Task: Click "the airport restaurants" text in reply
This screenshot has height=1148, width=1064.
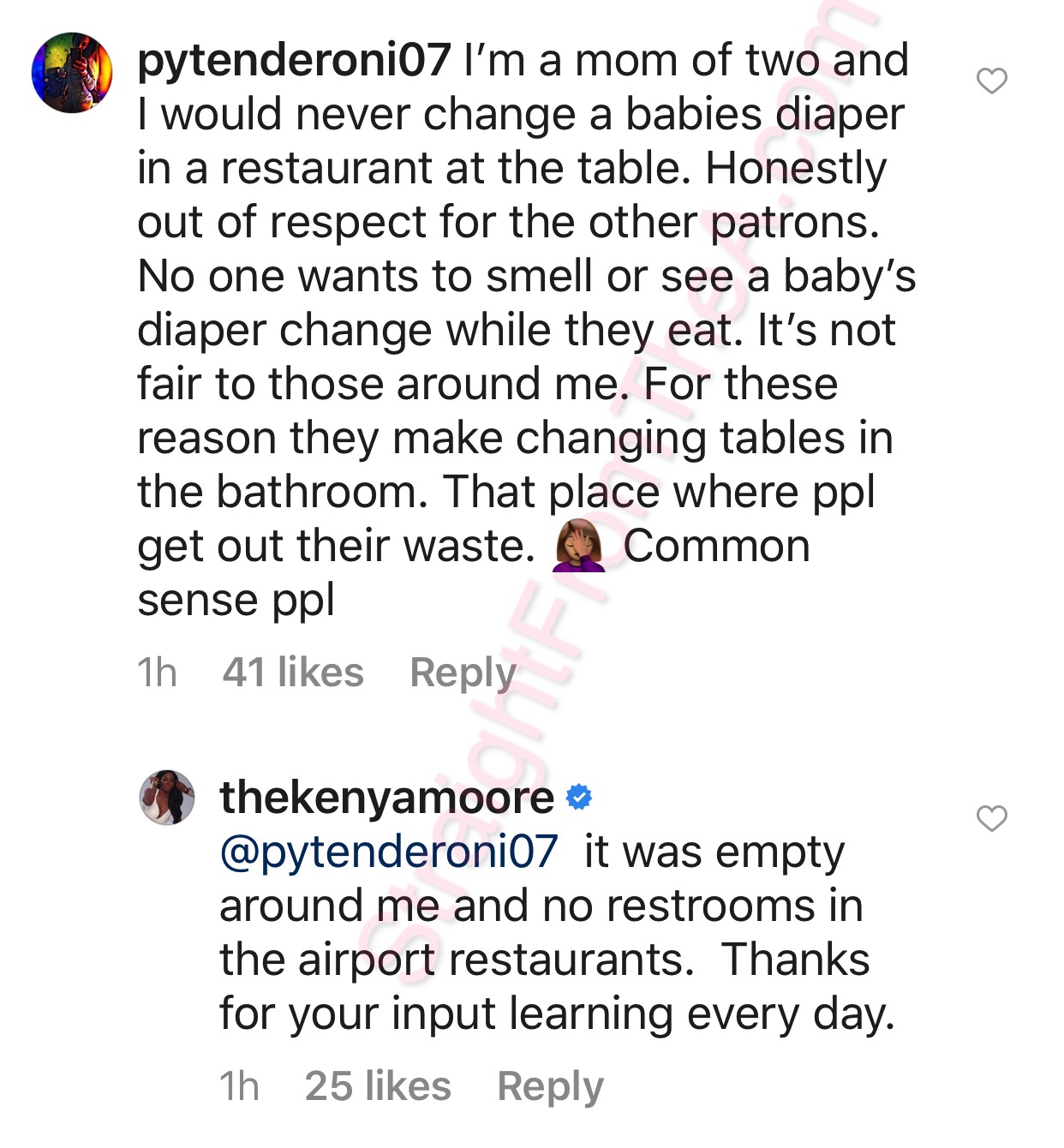Action: click(456, 960)
